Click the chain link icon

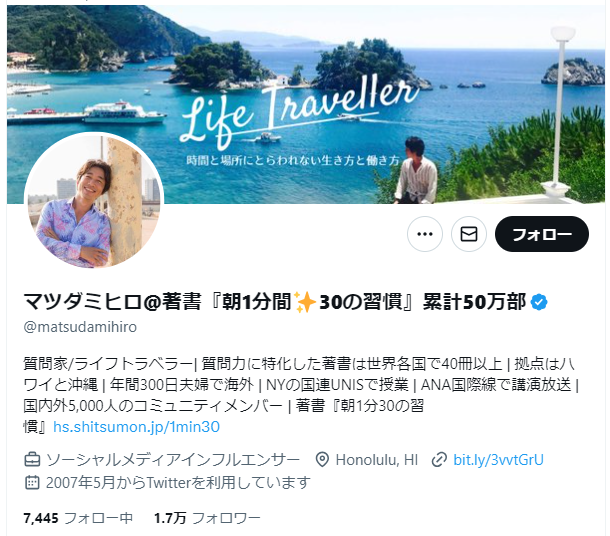[x=439, y=460]
